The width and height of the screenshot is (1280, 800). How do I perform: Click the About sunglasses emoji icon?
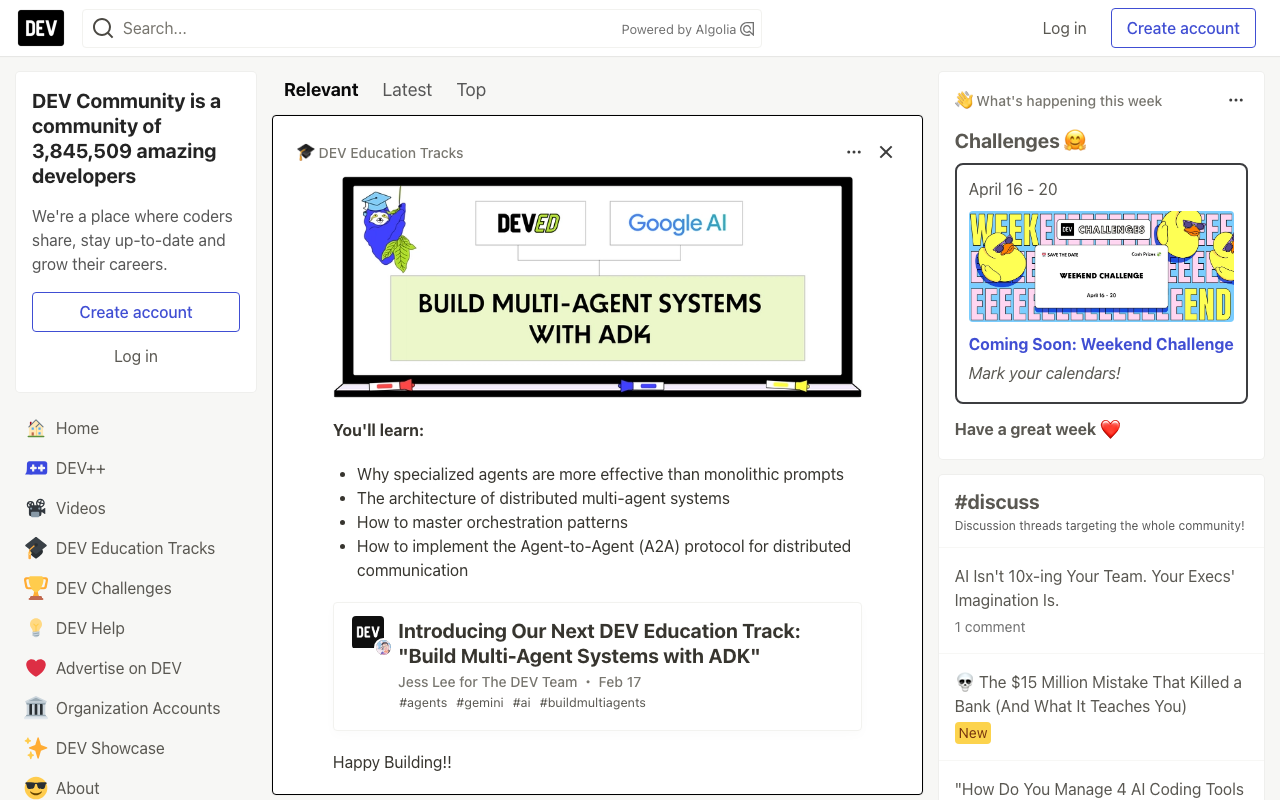pos(35,788)
